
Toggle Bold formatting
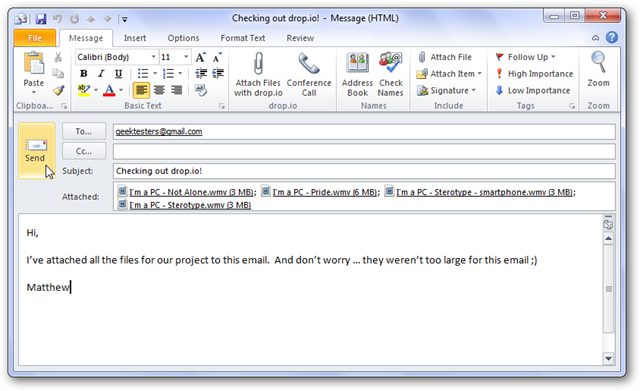pos(84,73)
